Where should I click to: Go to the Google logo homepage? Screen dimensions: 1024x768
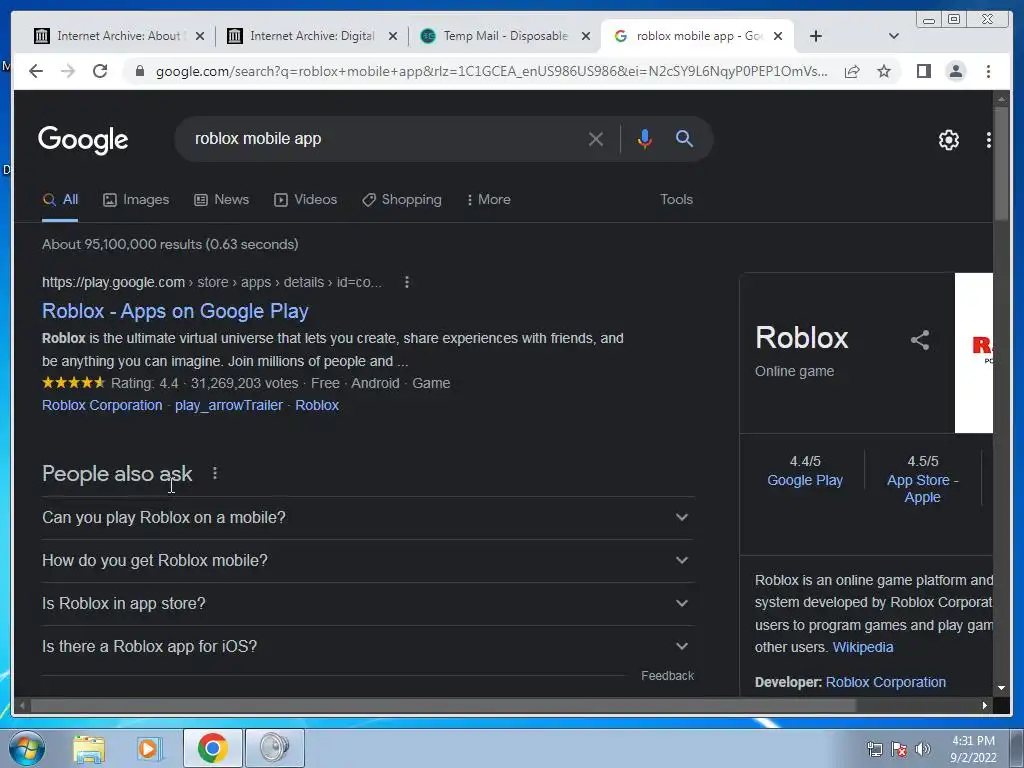click(x=83, y=140)
